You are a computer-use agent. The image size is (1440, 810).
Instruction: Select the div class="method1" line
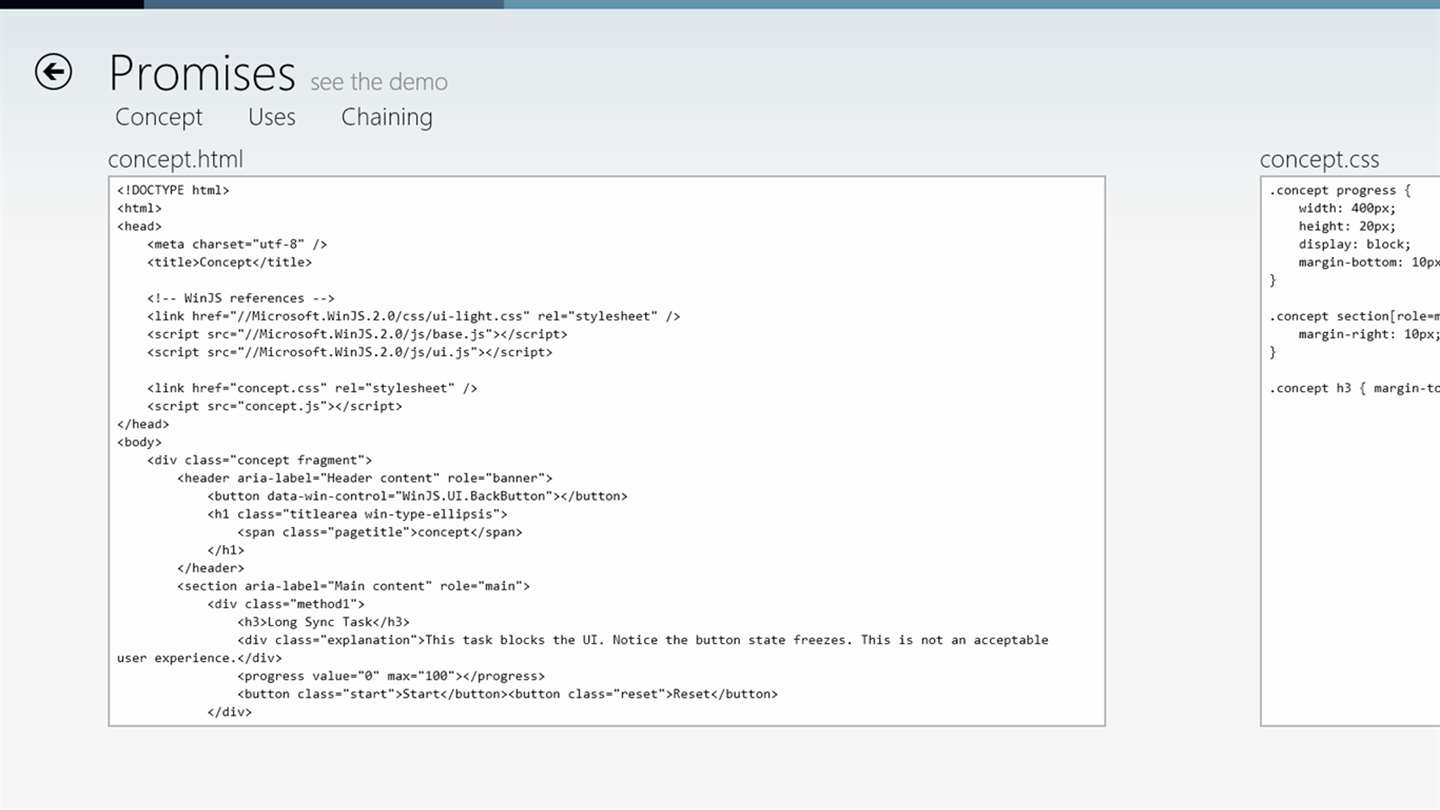[x=286, y=604]
